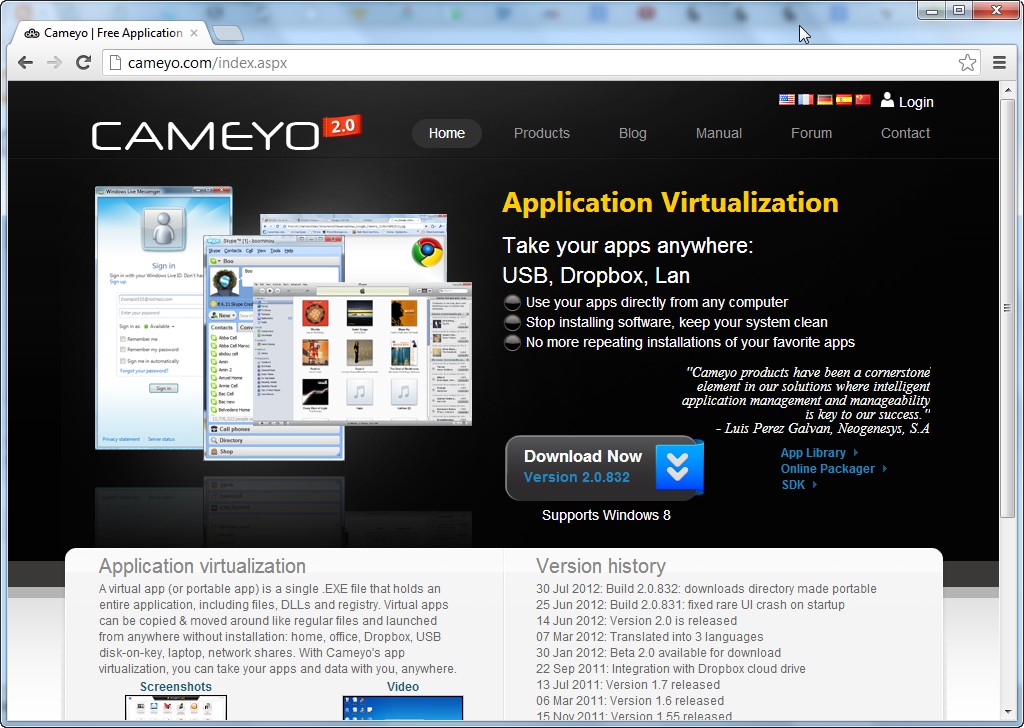
Task: Click '25 Jun 2012: Build 2.0.831' entry
Action: (690, 605)
